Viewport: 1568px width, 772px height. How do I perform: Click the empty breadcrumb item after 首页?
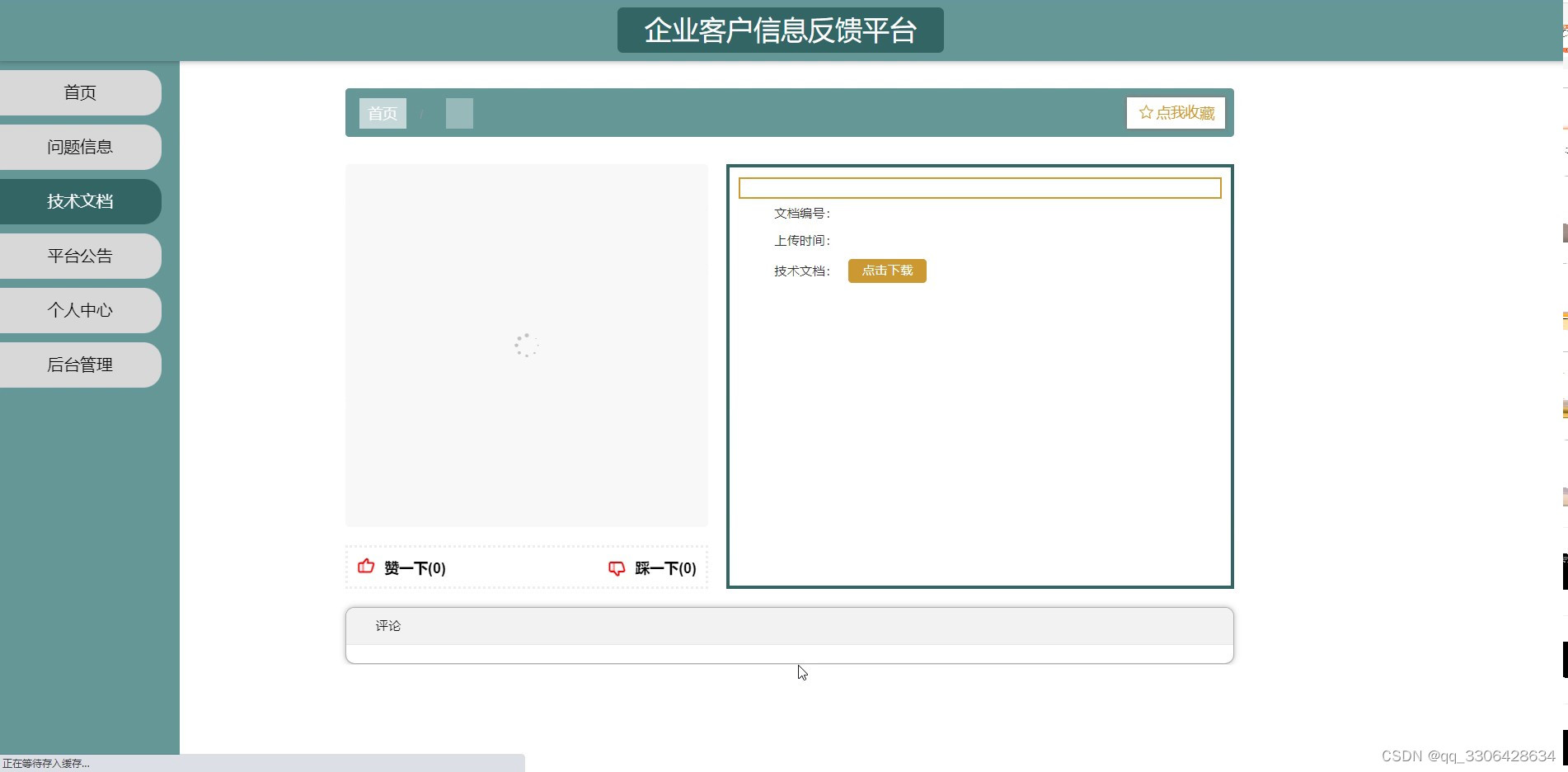click(459, 113)
